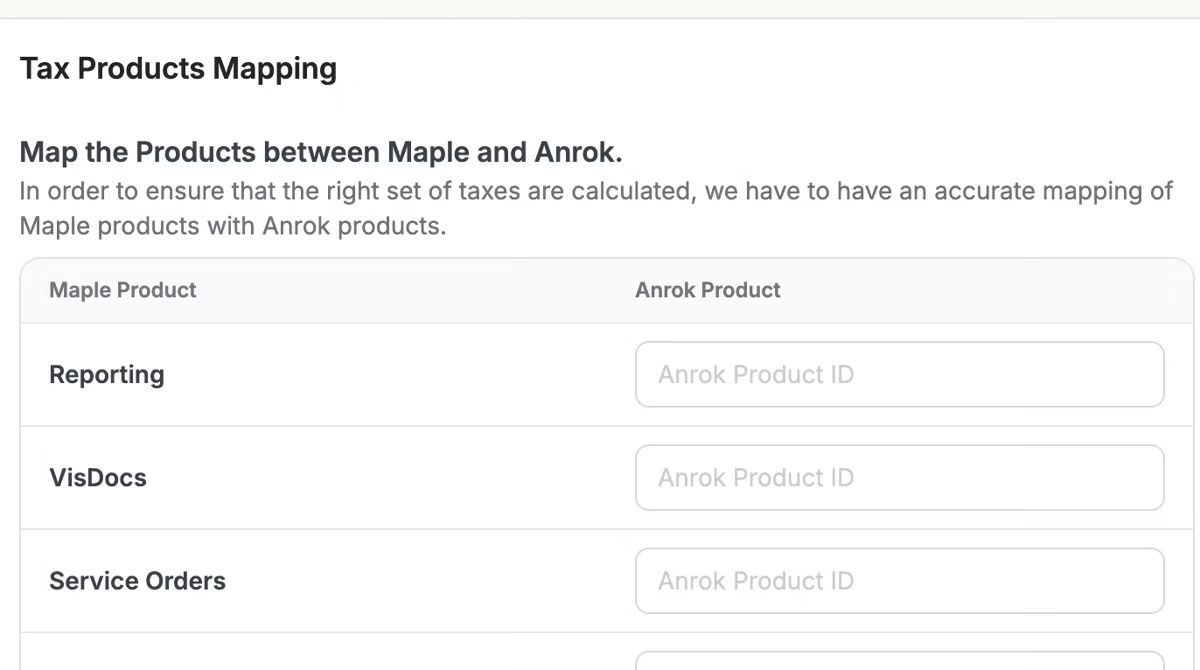1200x670 pixels.
Task: Focus the VisDocs Anrok Product ID input
Action: [899, 478]
